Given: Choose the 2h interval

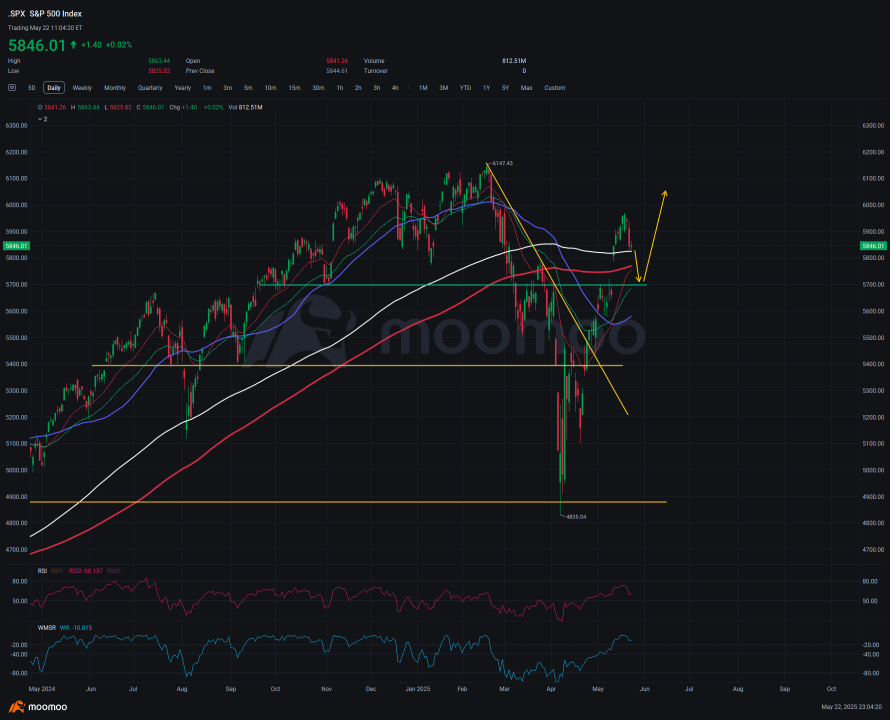Looking at the screenshot, I should (358, 88).
